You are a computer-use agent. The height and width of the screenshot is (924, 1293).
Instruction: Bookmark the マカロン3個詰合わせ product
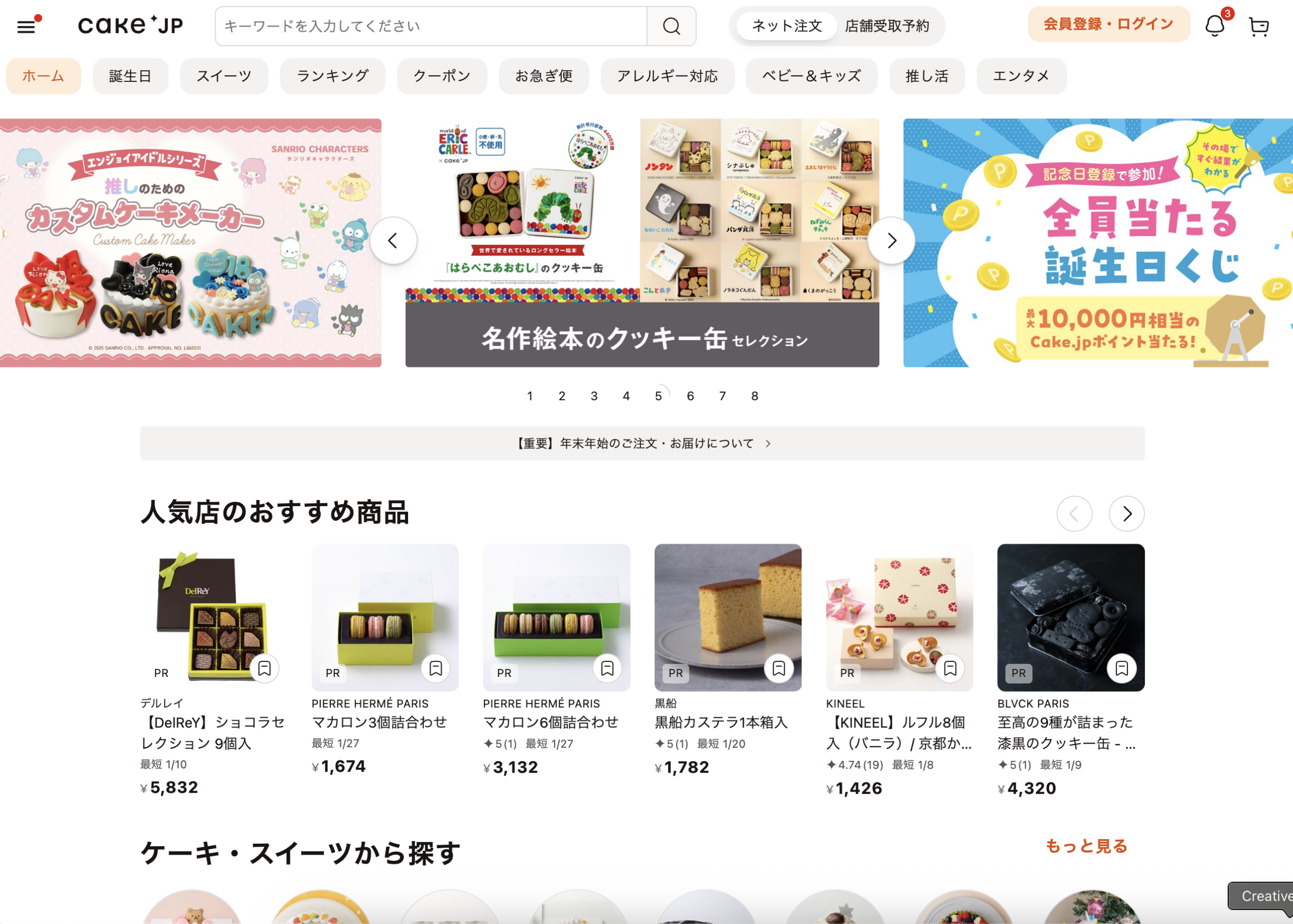(436, 668)
